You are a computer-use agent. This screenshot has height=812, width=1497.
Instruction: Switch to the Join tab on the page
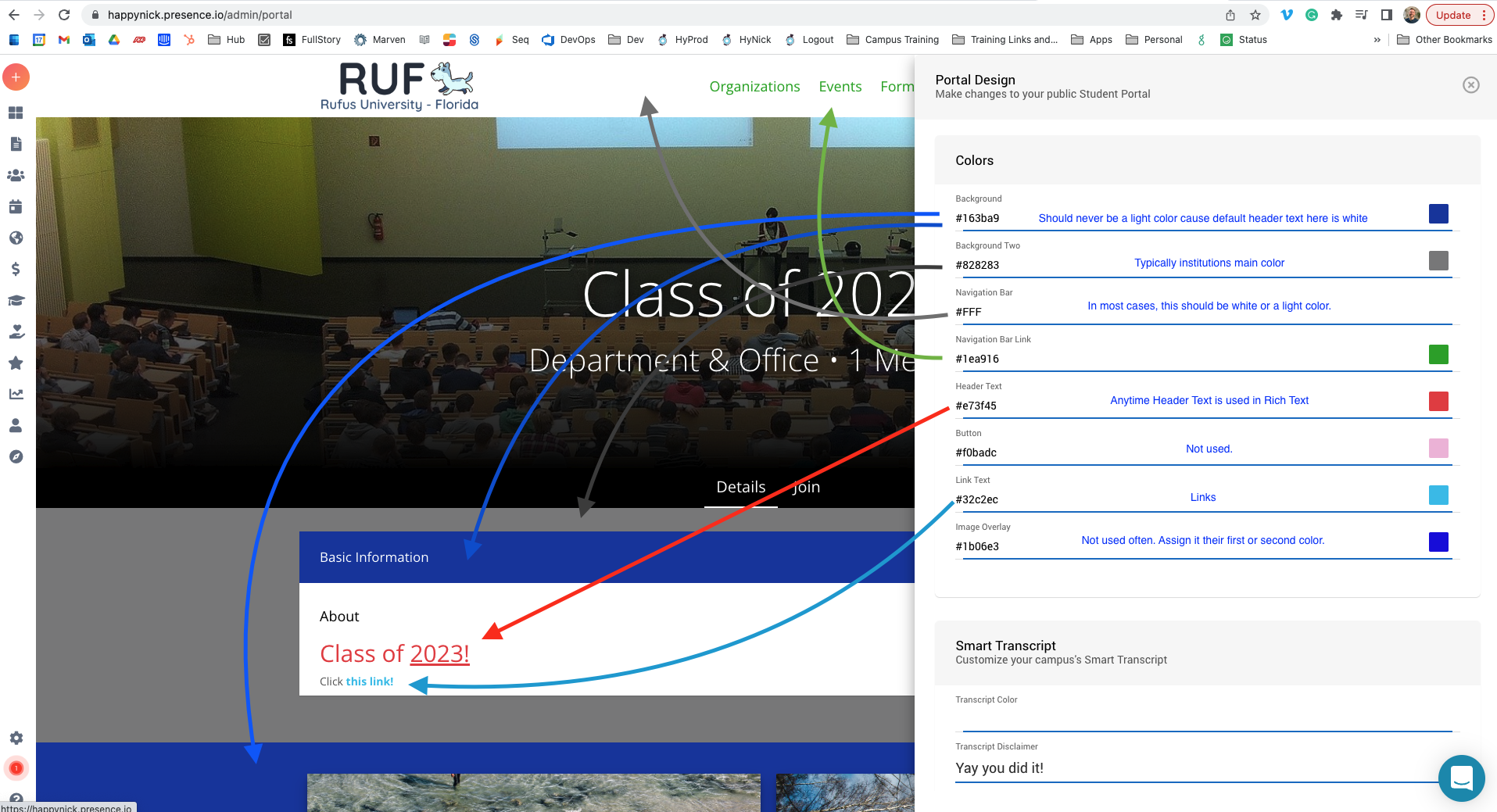806,486
